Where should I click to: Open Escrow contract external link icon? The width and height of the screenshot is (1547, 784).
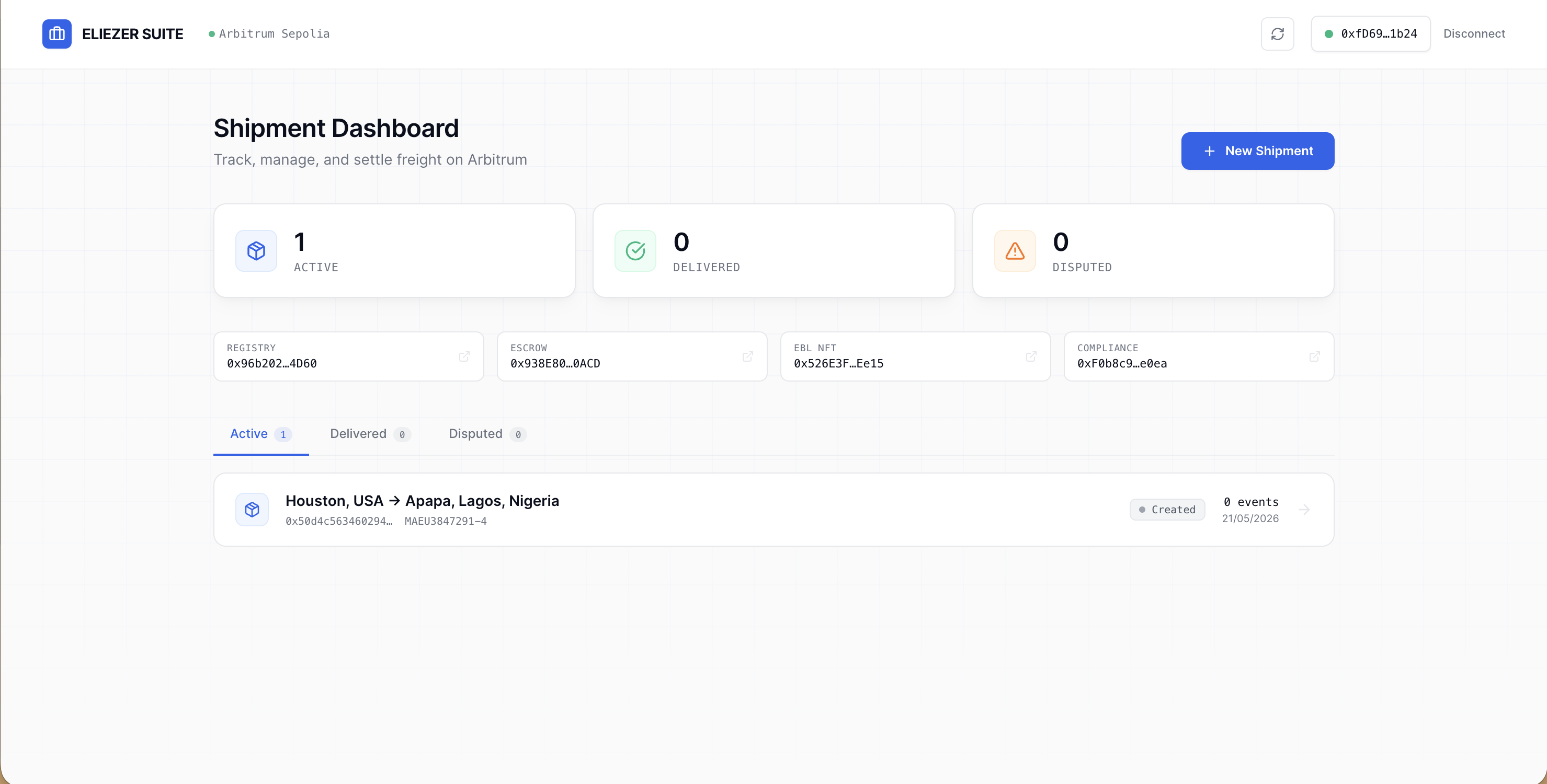pos(748,356)
